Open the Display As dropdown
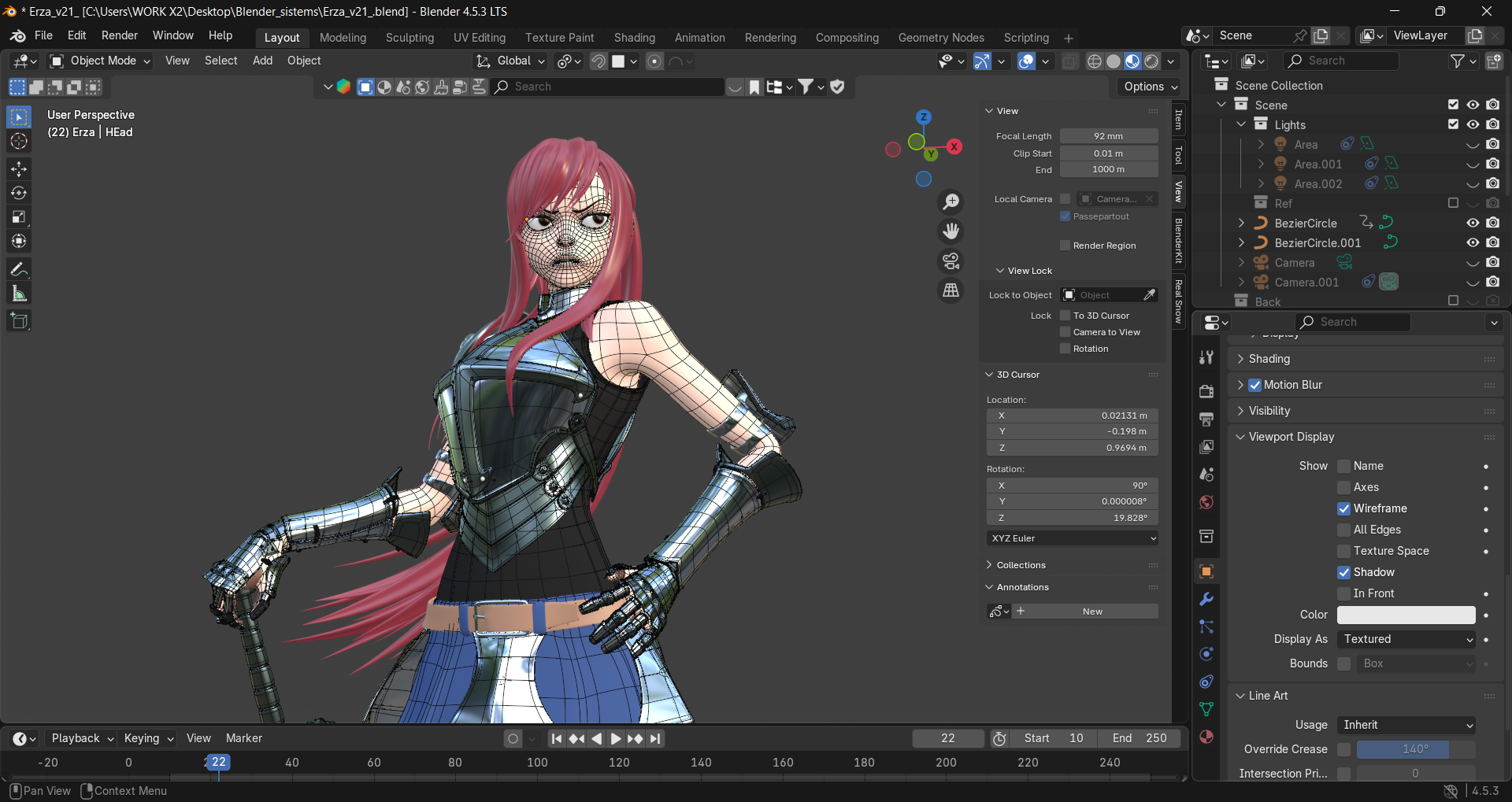The image size is (1512, 802). click(1406, 639)
